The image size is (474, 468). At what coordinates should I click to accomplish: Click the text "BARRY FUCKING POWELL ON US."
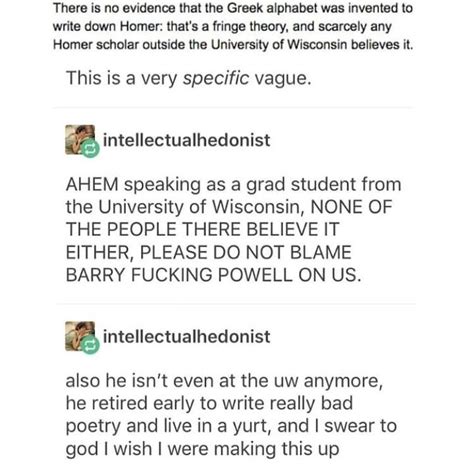(x=213, y=275)
